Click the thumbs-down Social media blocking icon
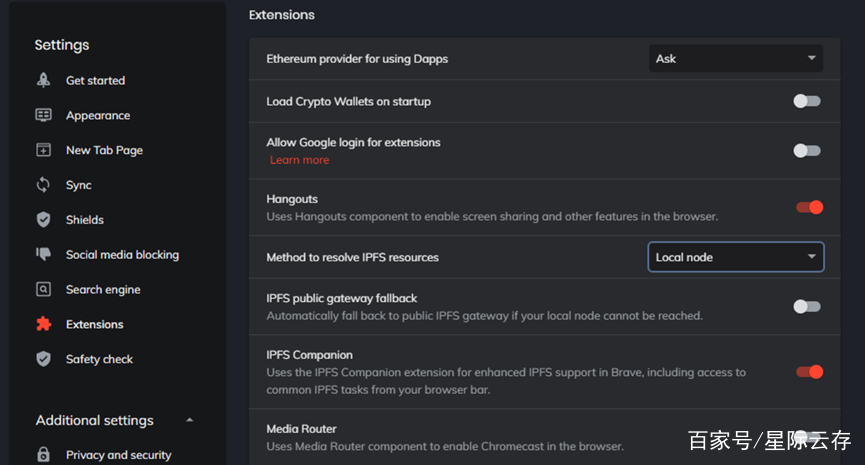The image size is (865, 465). [x=43, y=254]
